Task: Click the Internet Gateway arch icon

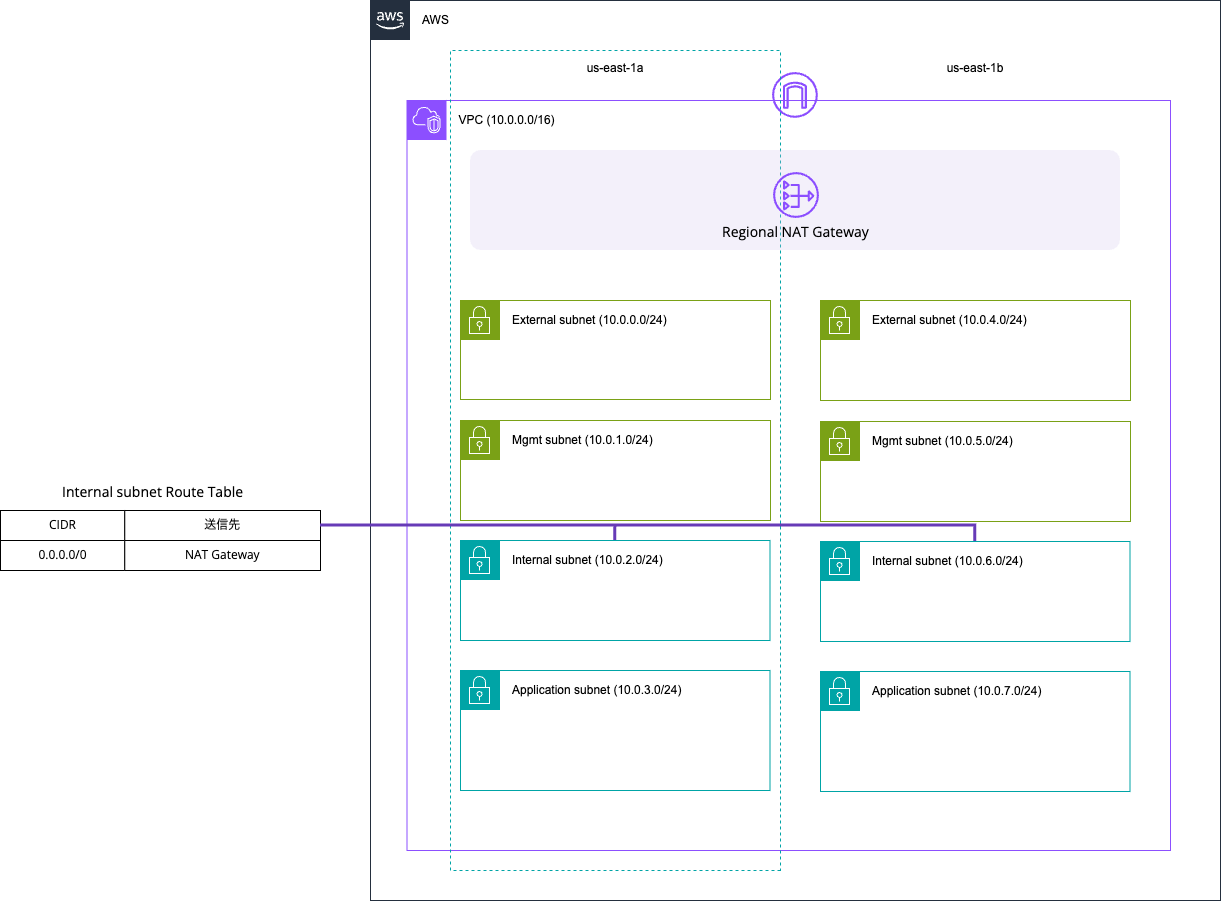Action: click(x=795, y=96)
